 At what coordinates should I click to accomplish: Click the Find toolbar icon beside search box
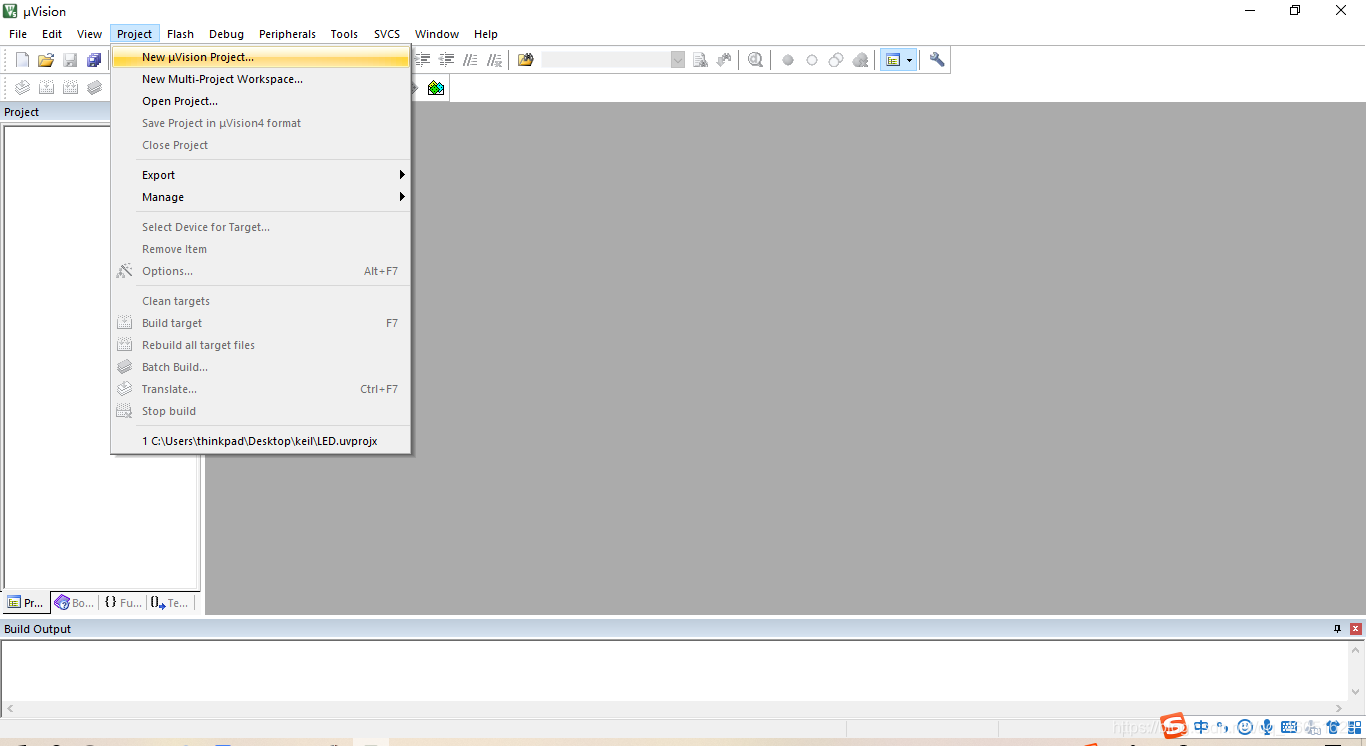coord(700,60)
